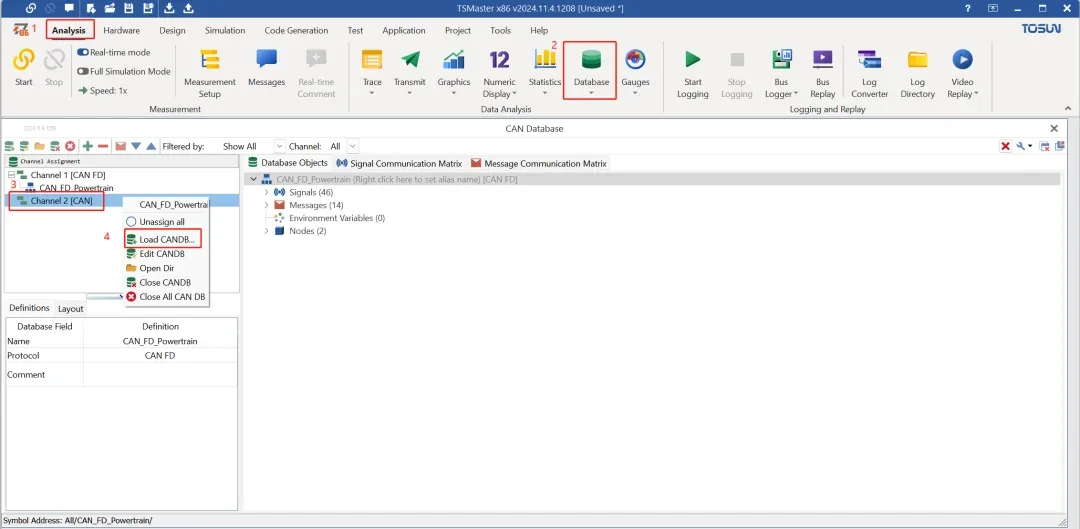
Task: Toggle Full Simulation Mode switch
Action: [83, 71]
